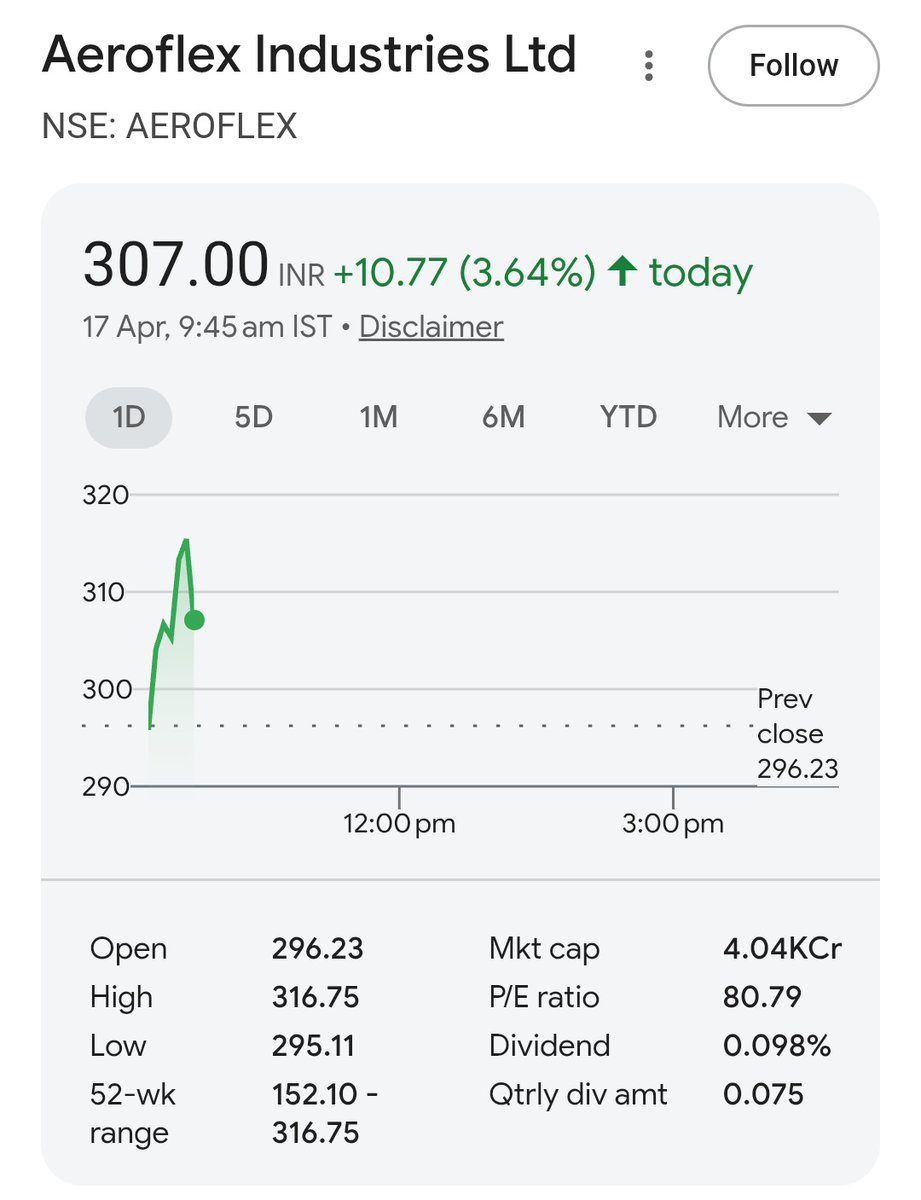
Task: Click the Open value 296.23
Action: click(x=317, y=948)
